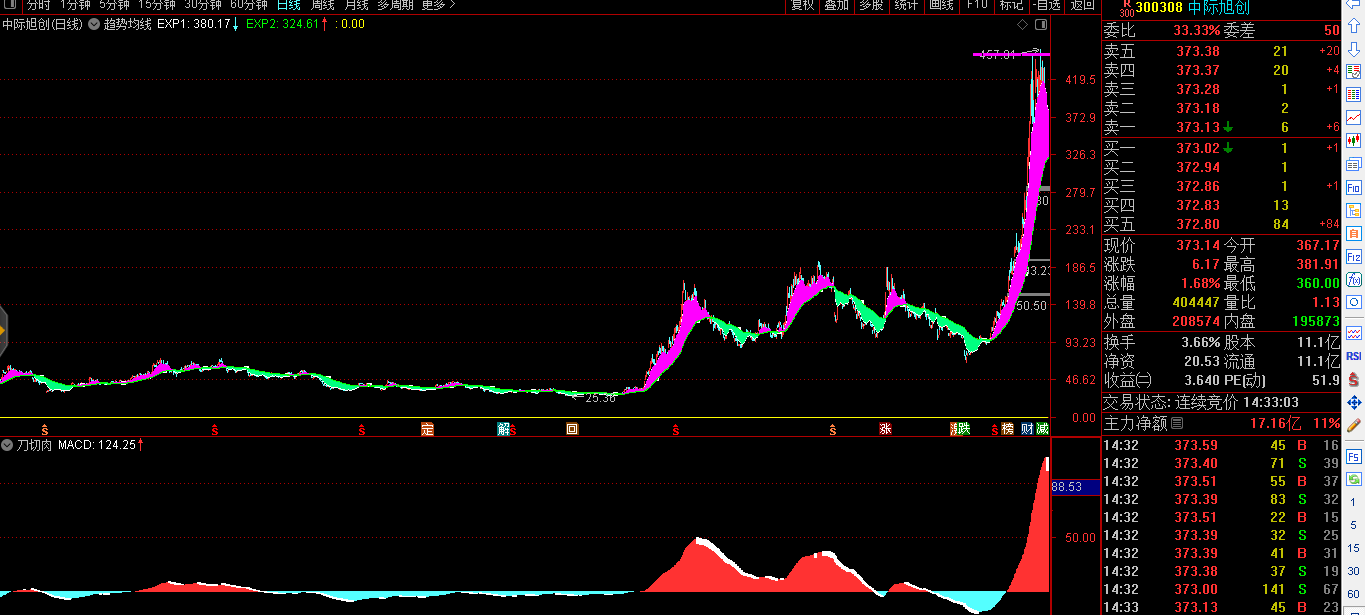Click the 买一 price 373.02
The image size is (1365, 615).
[x=1198, y=148]
